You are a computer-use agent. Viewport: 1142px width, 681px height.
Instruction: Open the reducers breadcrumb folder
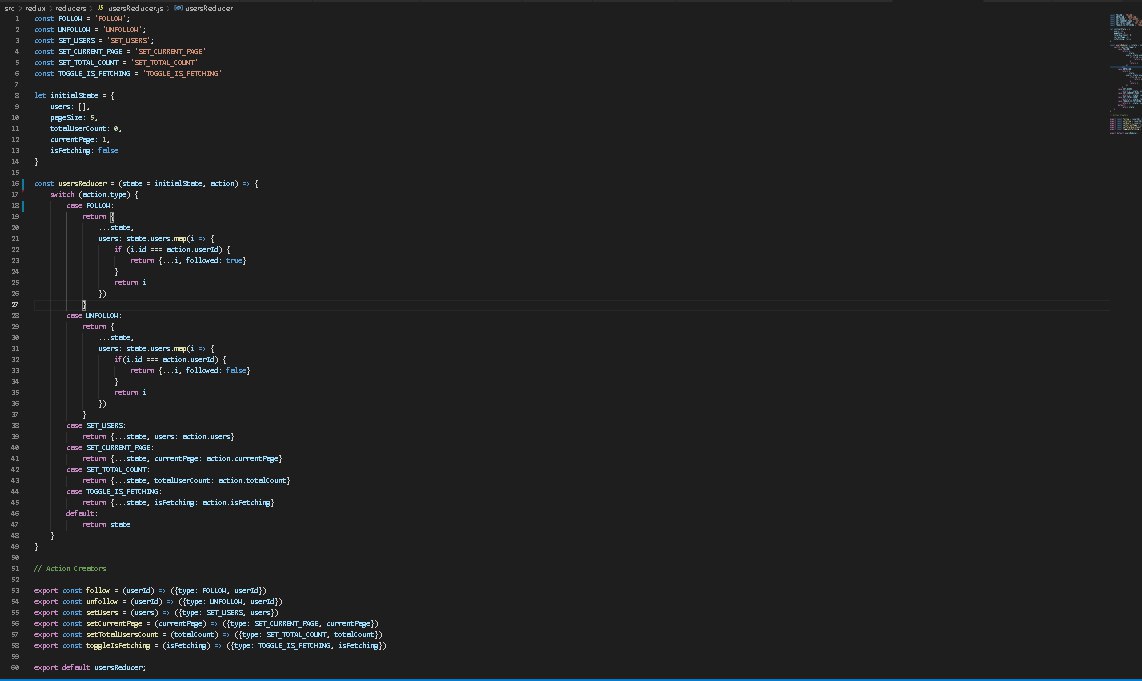tap(71, 8)
